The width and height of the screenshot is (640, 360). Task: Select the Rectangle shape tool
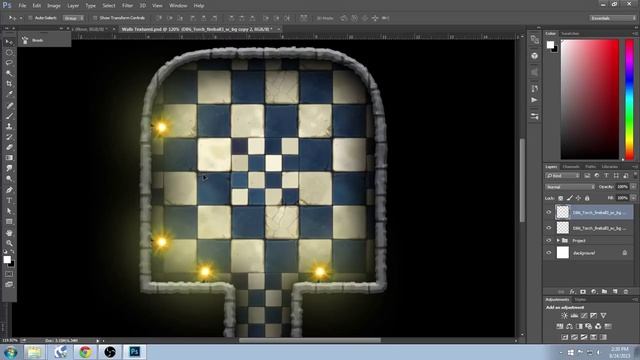pyautogui.click(x=9, y=222)
